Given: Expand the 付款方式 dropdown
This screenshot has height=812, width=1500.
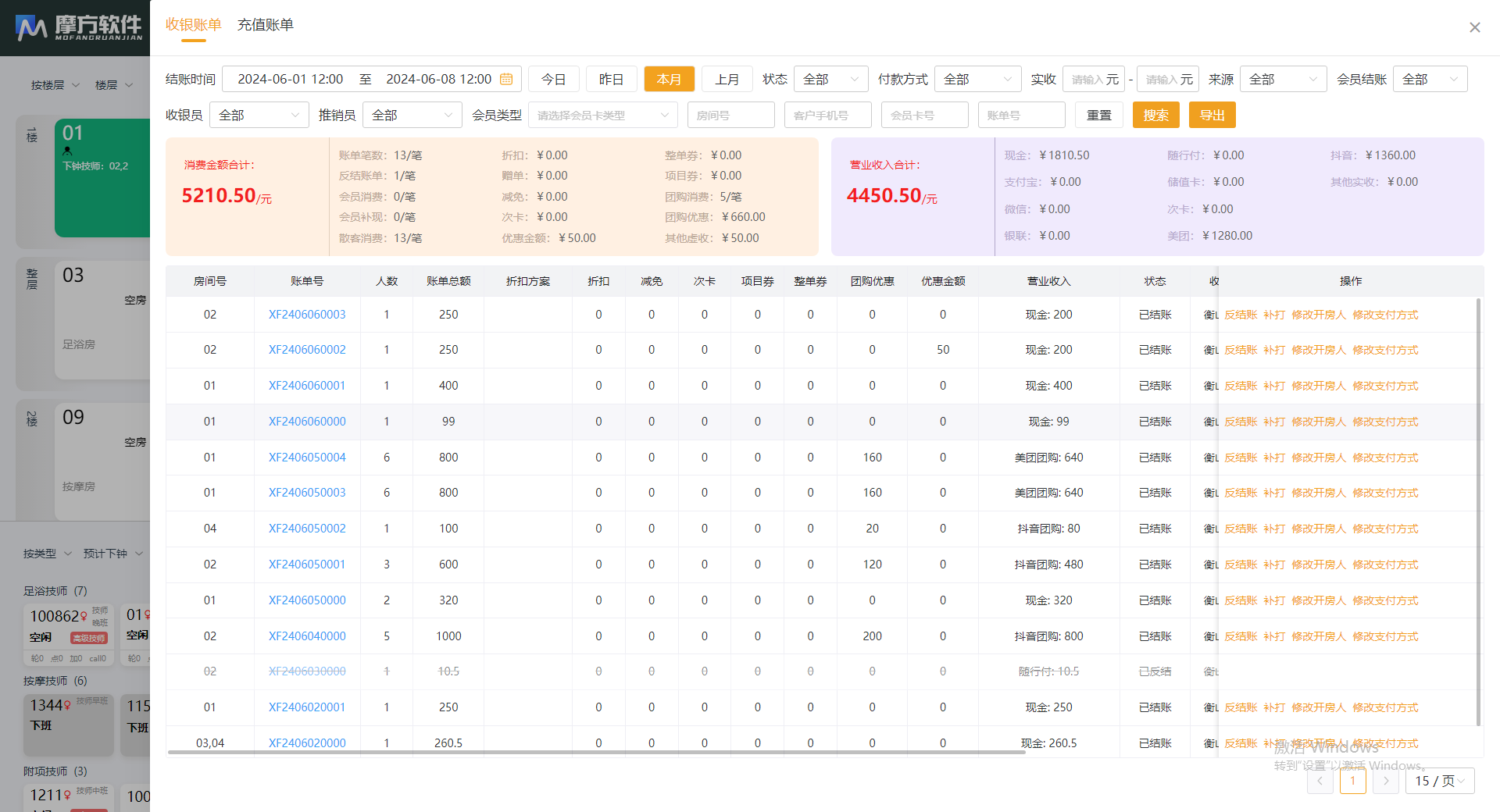Looking at the screenshot, I should [977, 79].
